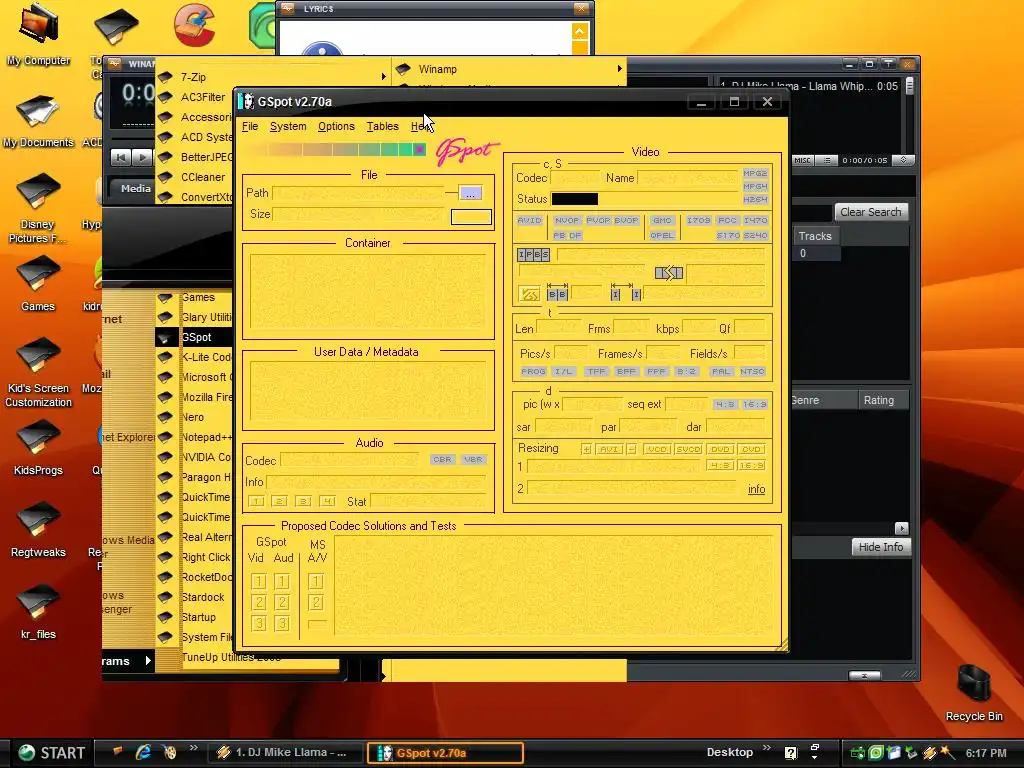Click the Resizing minus button
This screenshot has width=1024, height=768.
[632, 449]
